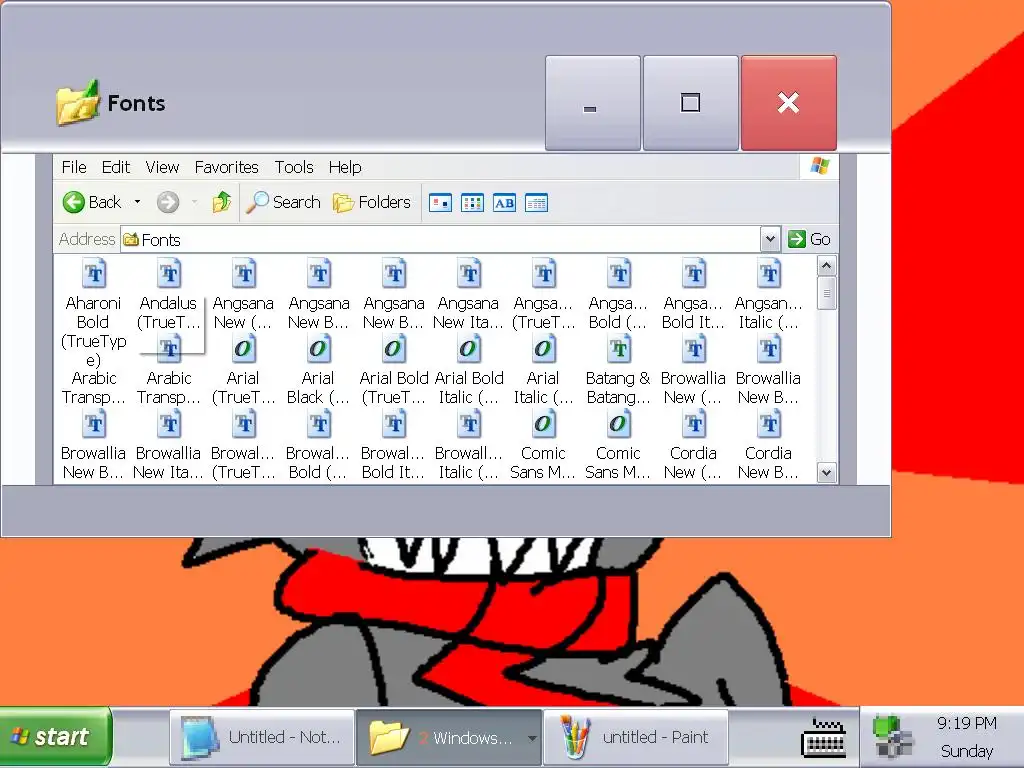Select the Andalus font icon
Screen dimensions: 1024x768
click(x=169, y=272)
